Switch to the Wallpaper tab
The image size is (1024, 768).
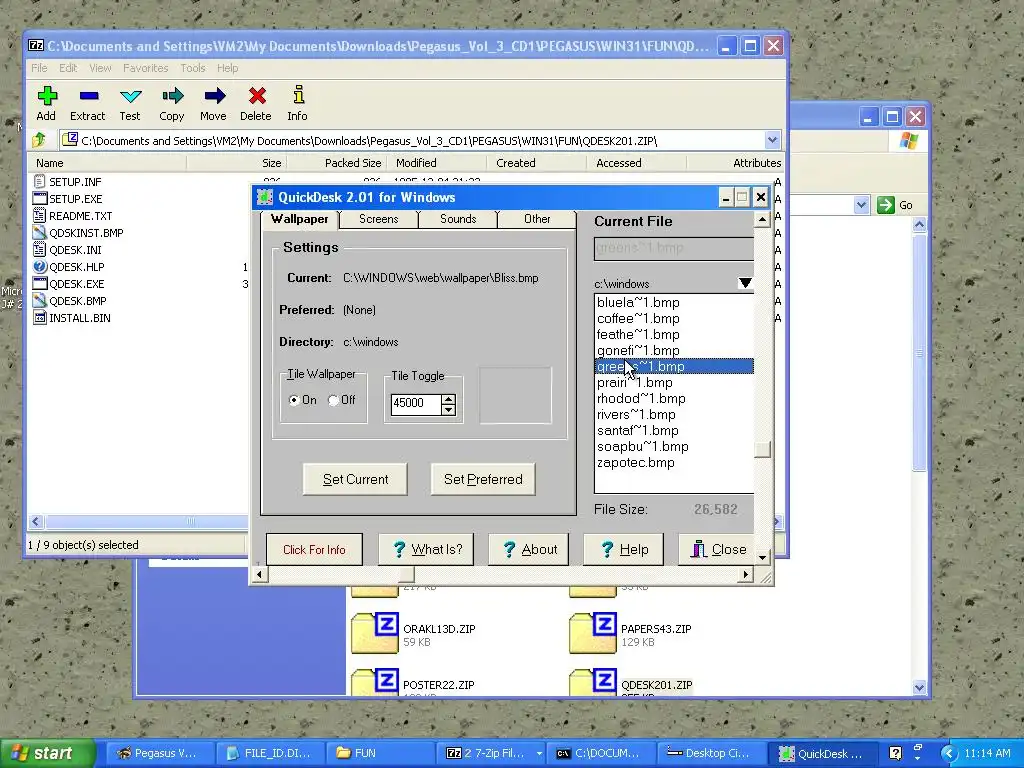click(x=300, y=219)
